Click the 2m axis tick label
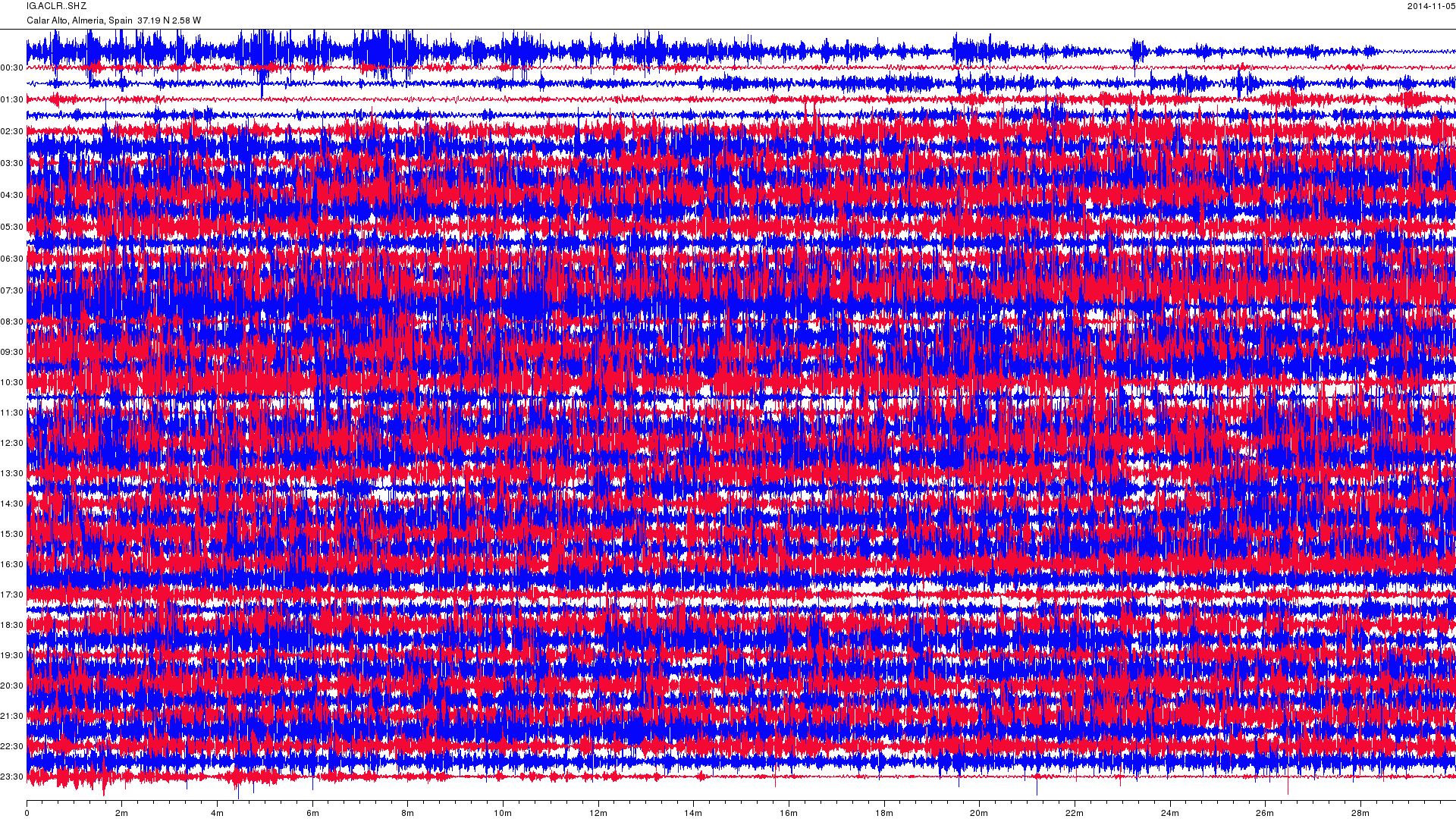Screen dimensions: 1456x819 (122, 814)
